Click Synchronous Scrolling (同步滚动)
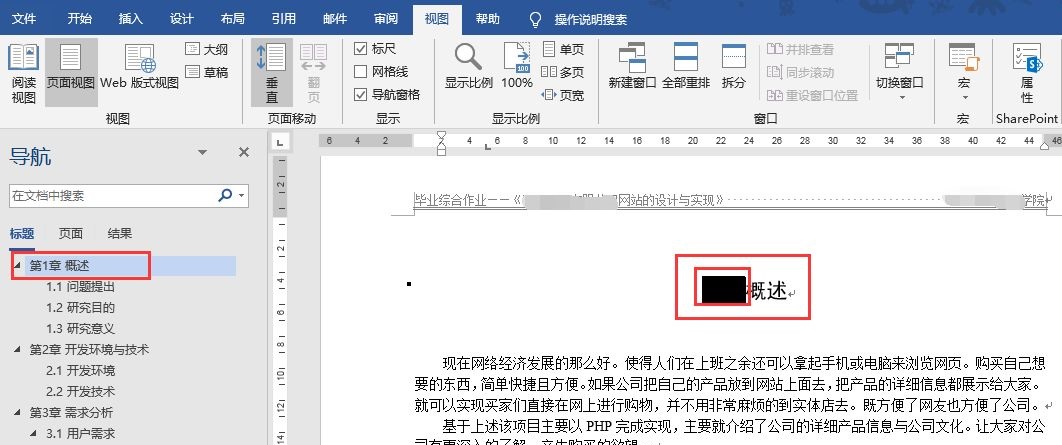Screen dimensions: 1062x445 801,72
